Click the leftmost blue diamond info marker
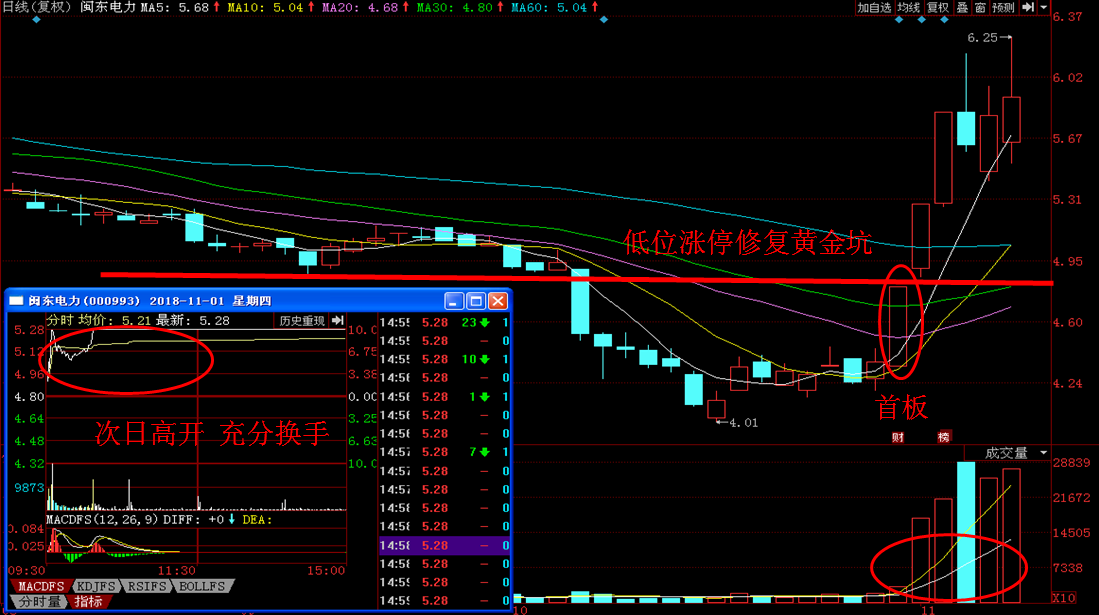The image size is (1099, 615). tap(36, 20)
